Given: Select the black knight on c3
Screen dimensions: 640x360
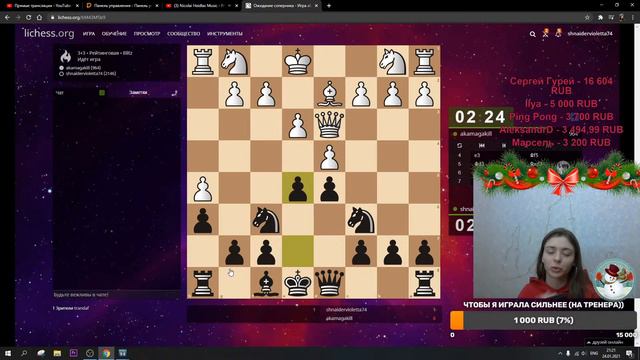Looking at the screenshot, I should [266, 220].
